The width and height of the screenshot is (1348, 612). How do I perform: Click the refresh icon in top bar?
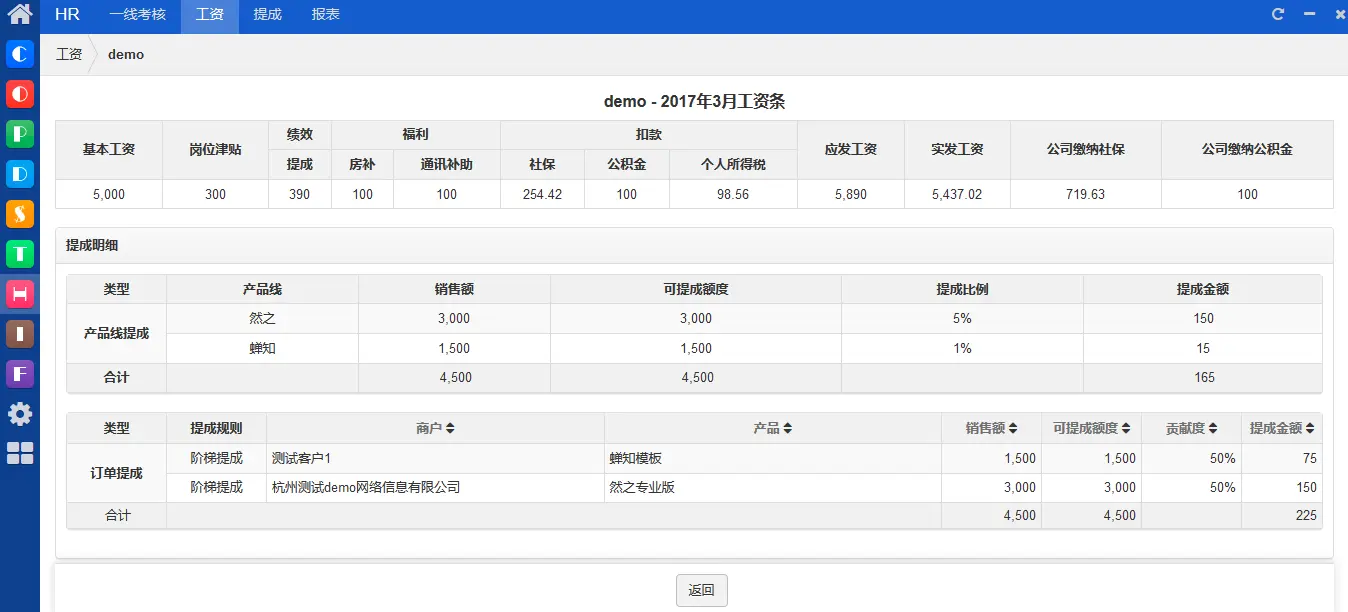(1278, 14)
